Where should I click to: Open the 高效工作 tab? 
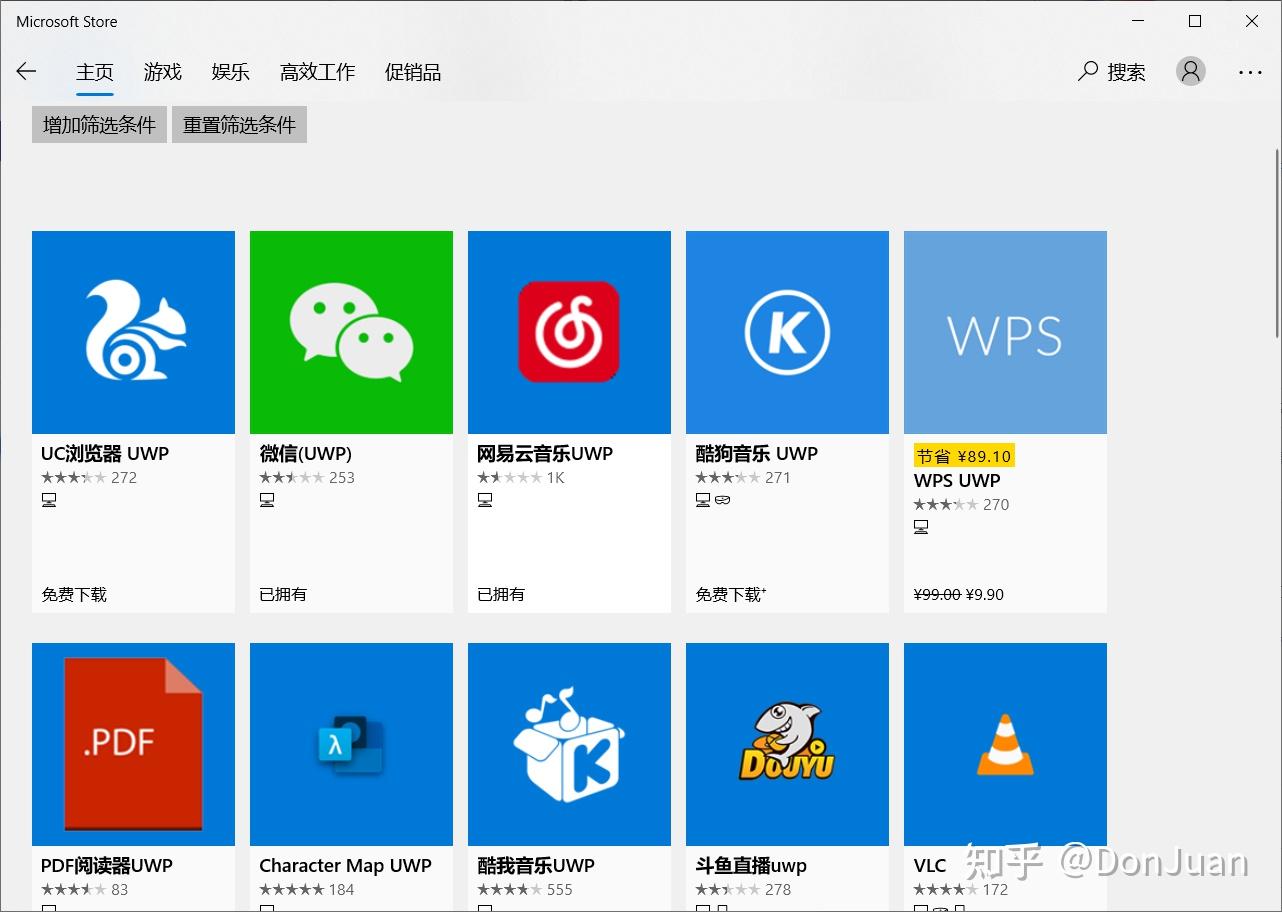coord(317,72)
